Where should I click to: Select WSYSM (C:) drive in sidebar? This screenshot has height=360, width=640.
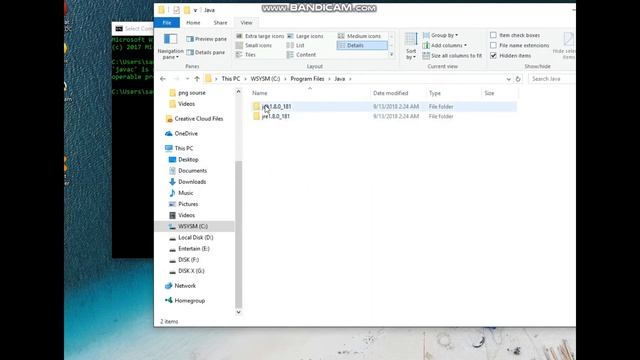194,226
